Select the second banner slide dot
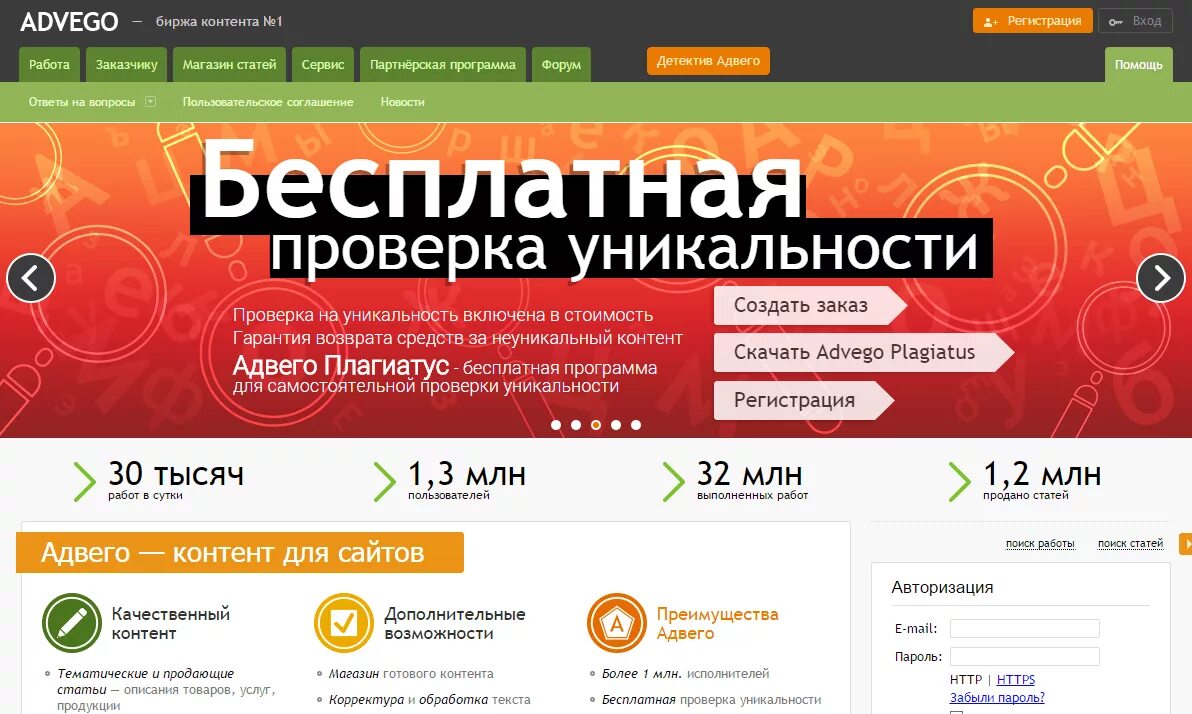Screen dimensions: 1192x714 coord(575,425)
